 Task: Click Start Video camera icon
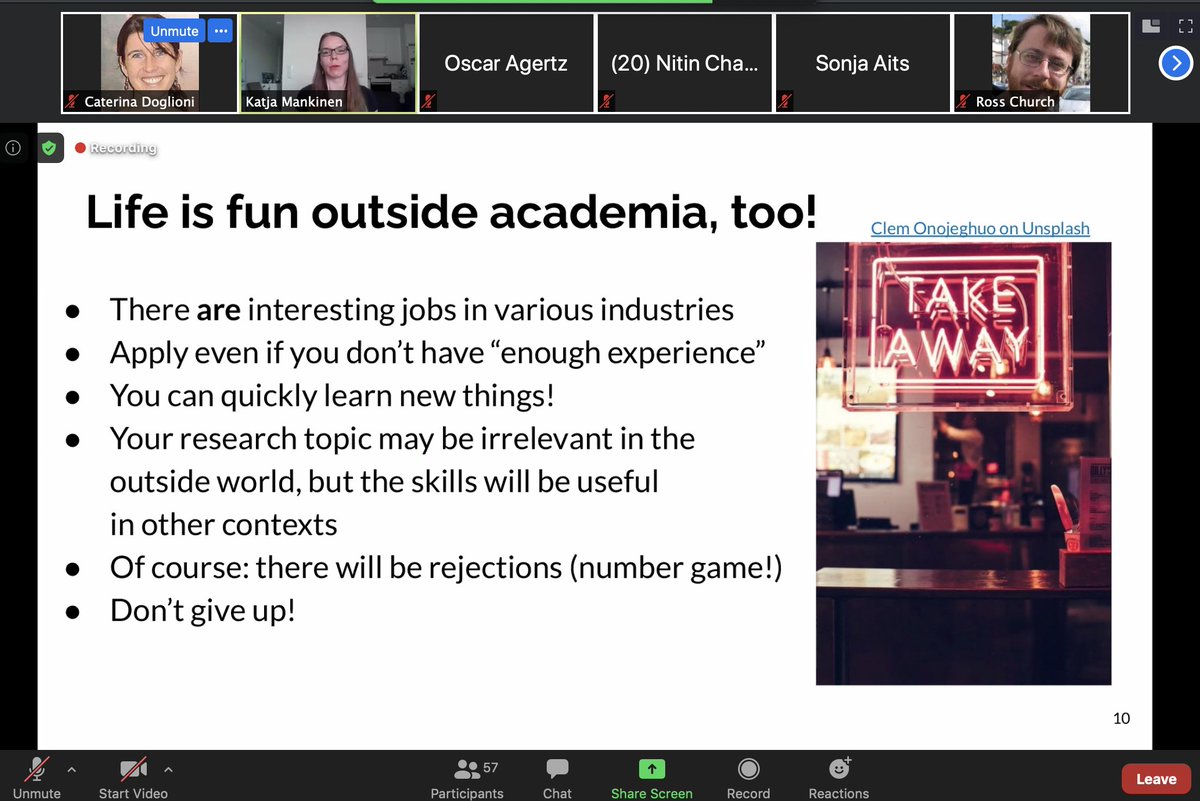tap(133, 769)
